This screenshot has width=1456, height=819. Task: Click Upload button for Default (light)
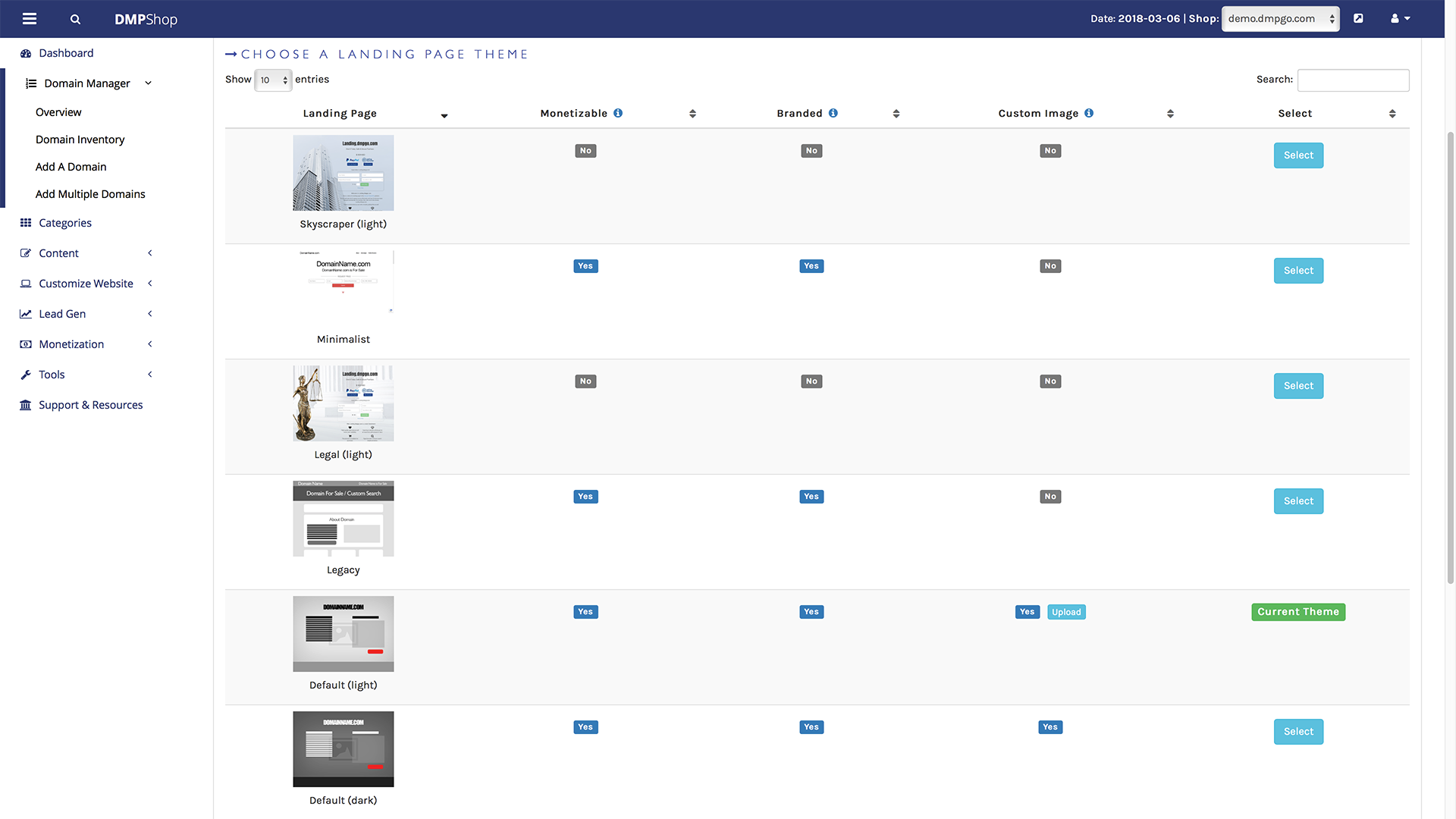tap(1066, 612)
